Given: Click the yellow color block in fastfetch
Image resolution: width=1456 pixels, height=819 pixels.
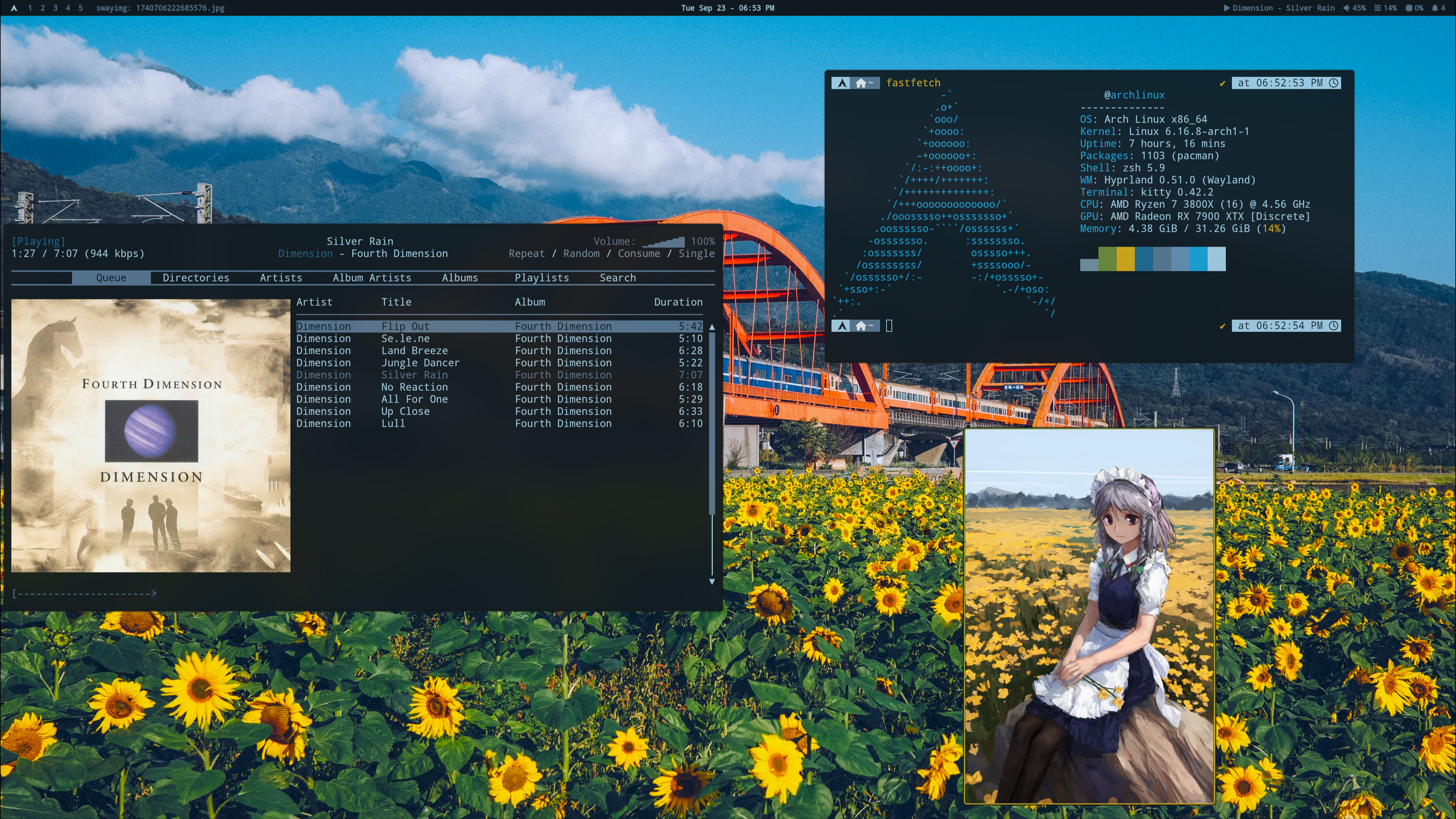Looking at the screenshot, I should click(1125, 259).
